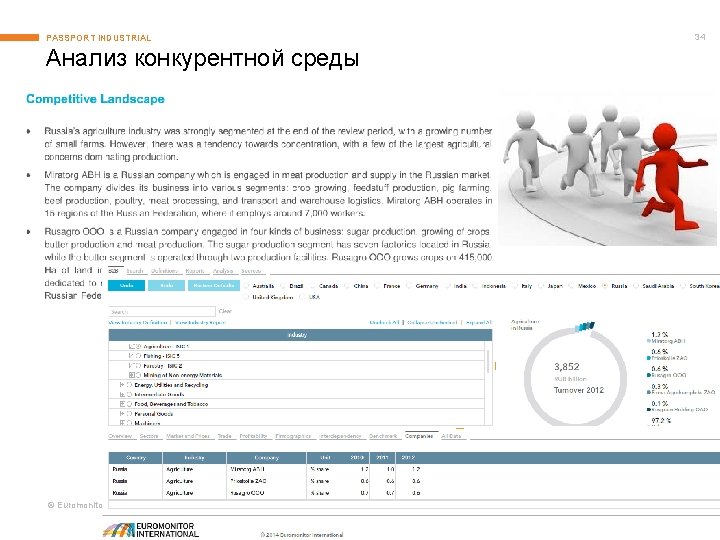This screenshot has height=540, width=720.
Task: Select the France country radio button
Action: [x=377, y=286]
